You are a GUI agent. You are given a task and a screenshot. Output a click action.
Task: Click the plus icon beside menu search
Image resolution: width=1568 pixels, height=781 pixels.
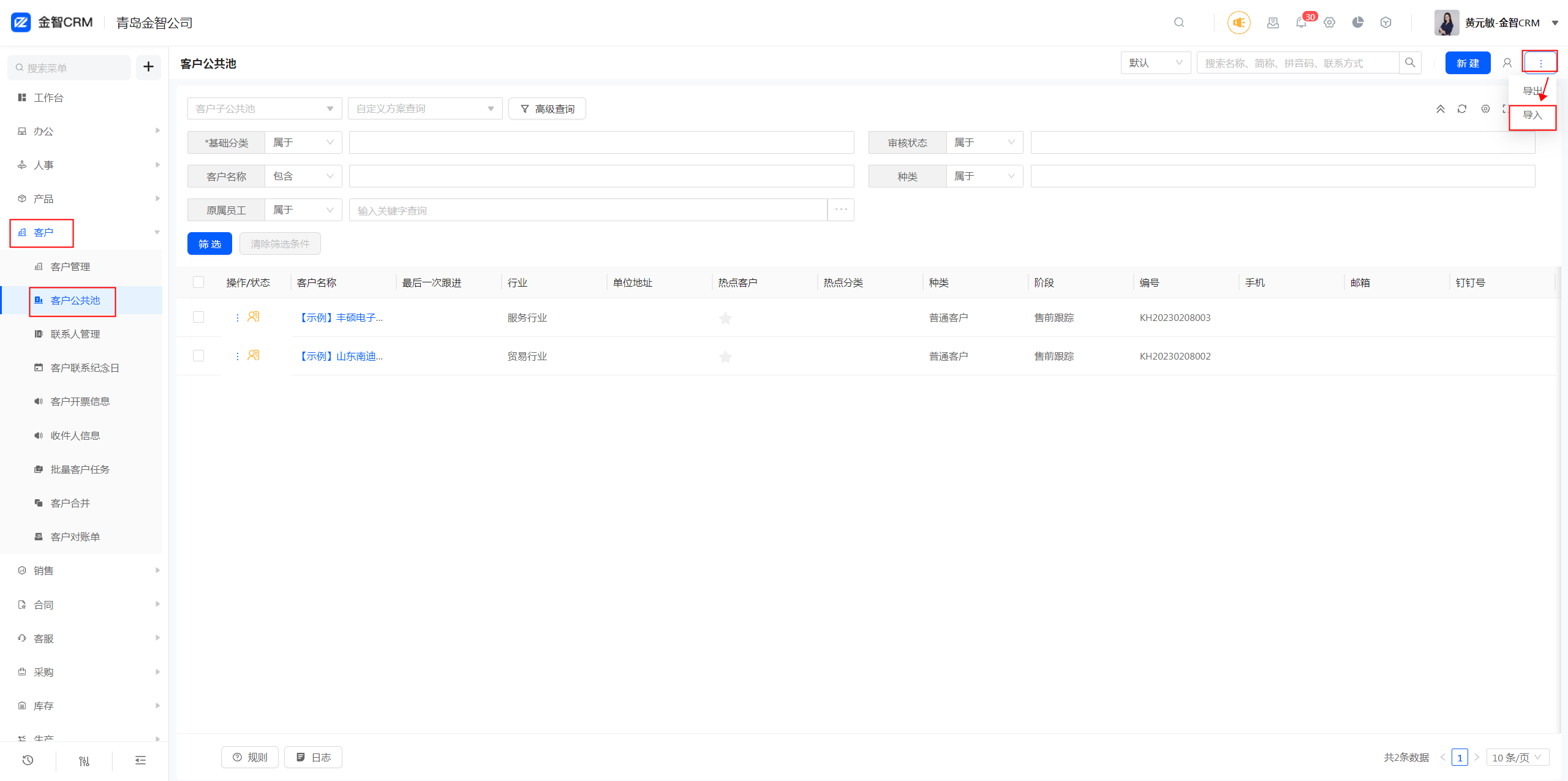(x=148, y=67)
